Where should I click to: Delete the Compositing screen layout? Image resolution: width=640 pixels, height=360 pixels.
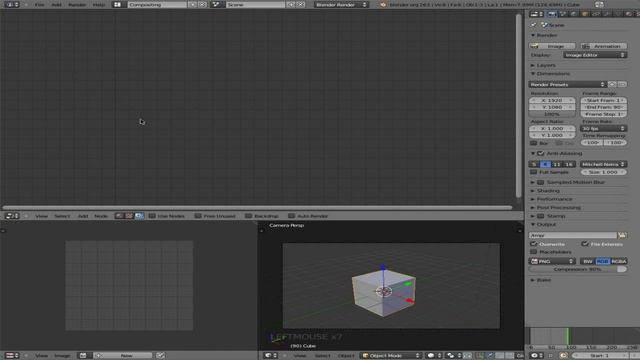coord(202,4)
